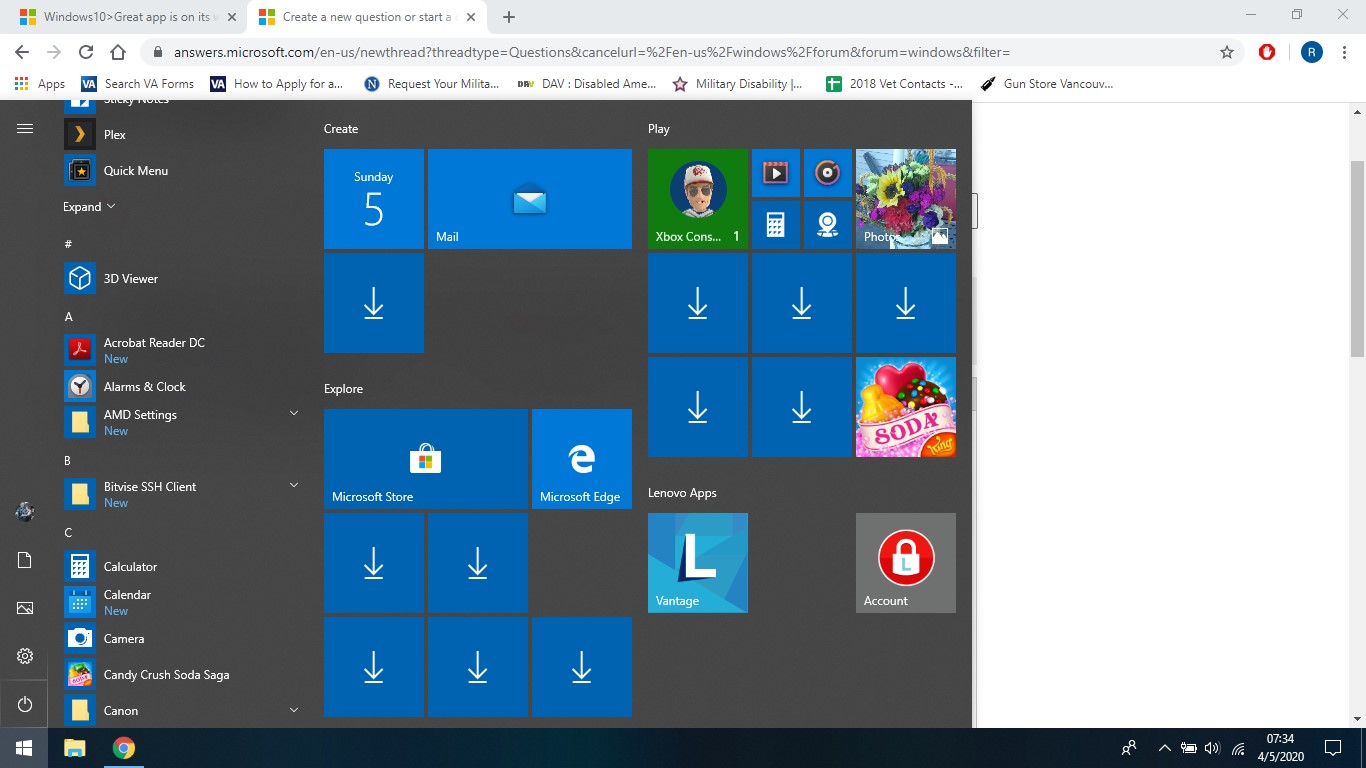Reload the current page
This screenshot has width=1366, height=768.
86,52
